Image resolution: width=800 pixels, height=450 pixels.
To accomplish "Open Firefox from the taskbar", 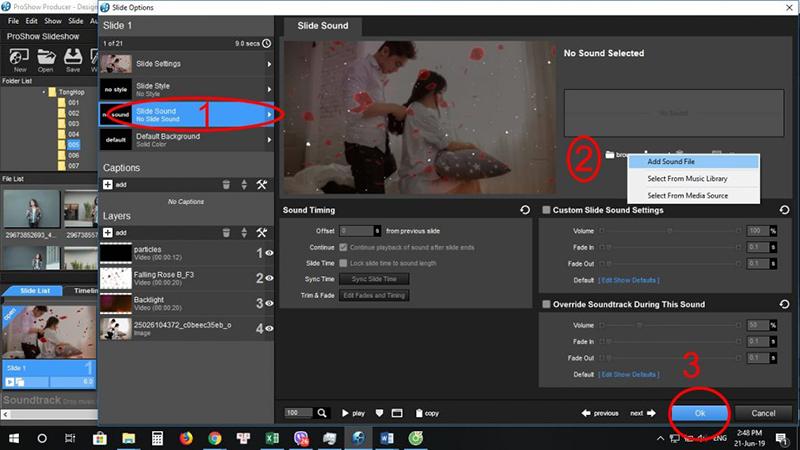I will pos(186,438).
